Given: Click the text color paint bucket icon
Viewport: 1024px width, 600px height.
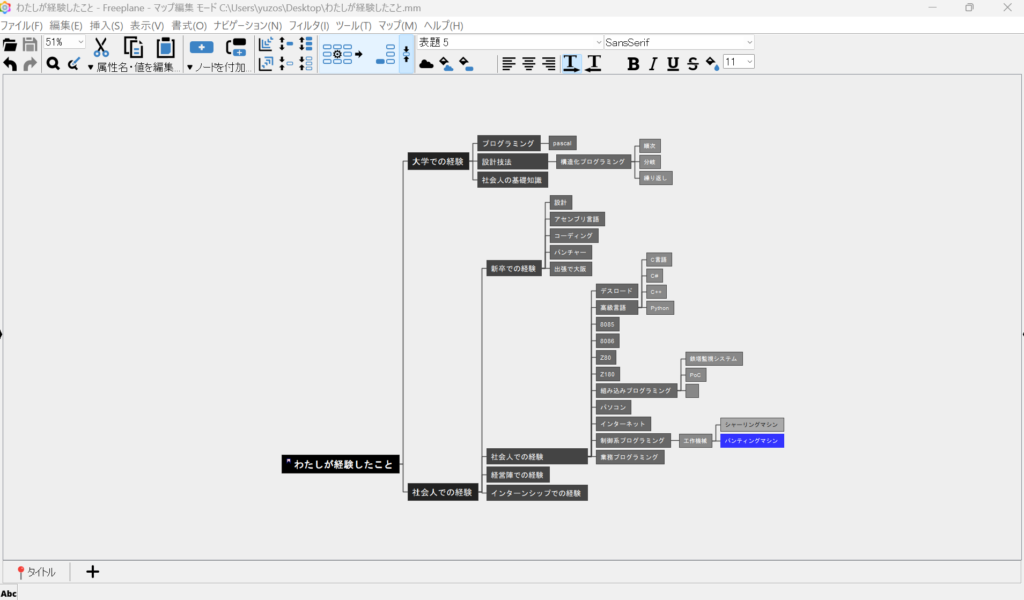Looking at the screenshot, I should pos(712,64).
